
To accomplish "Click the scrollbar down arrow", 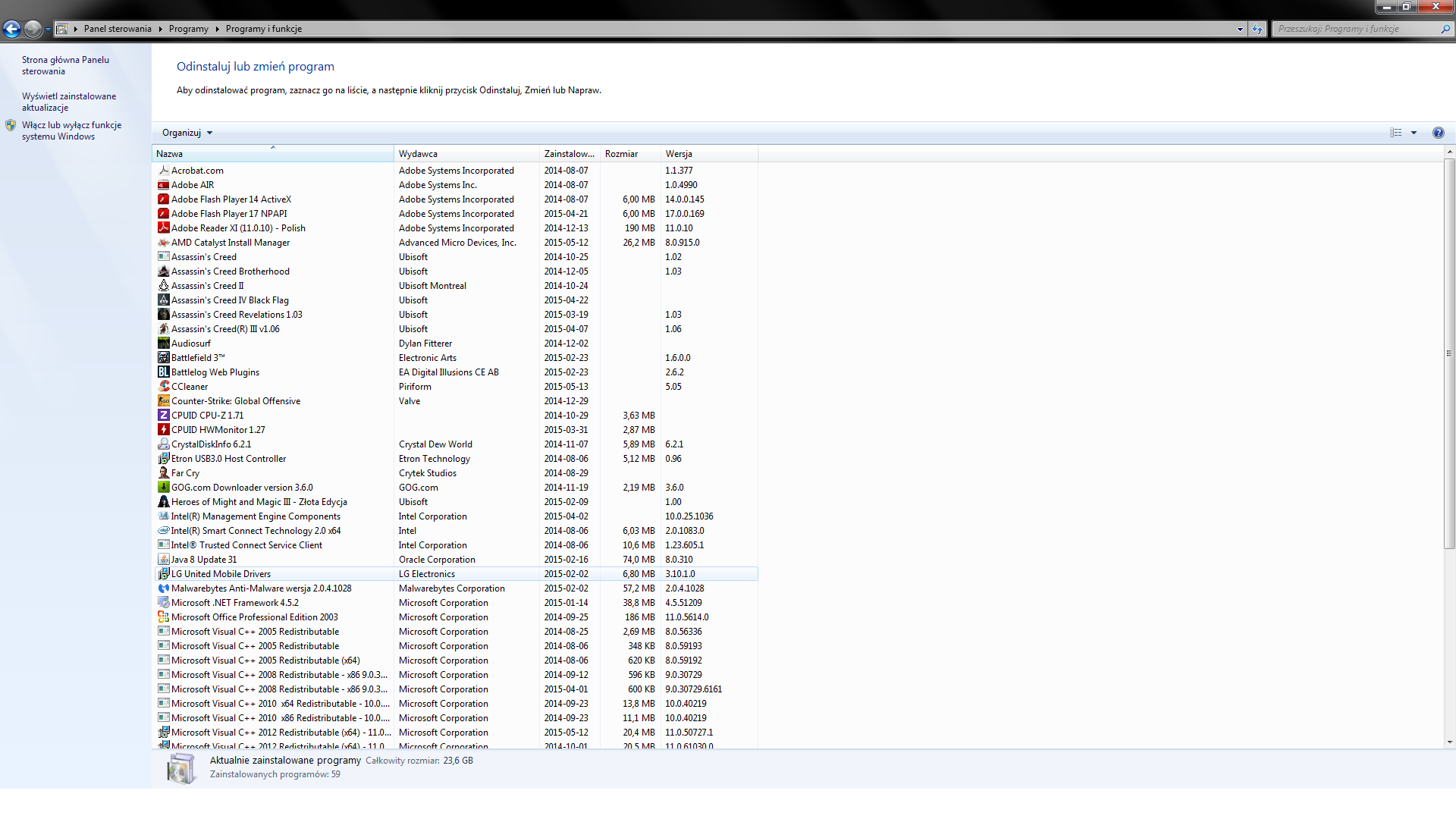I will point(1449,742).
